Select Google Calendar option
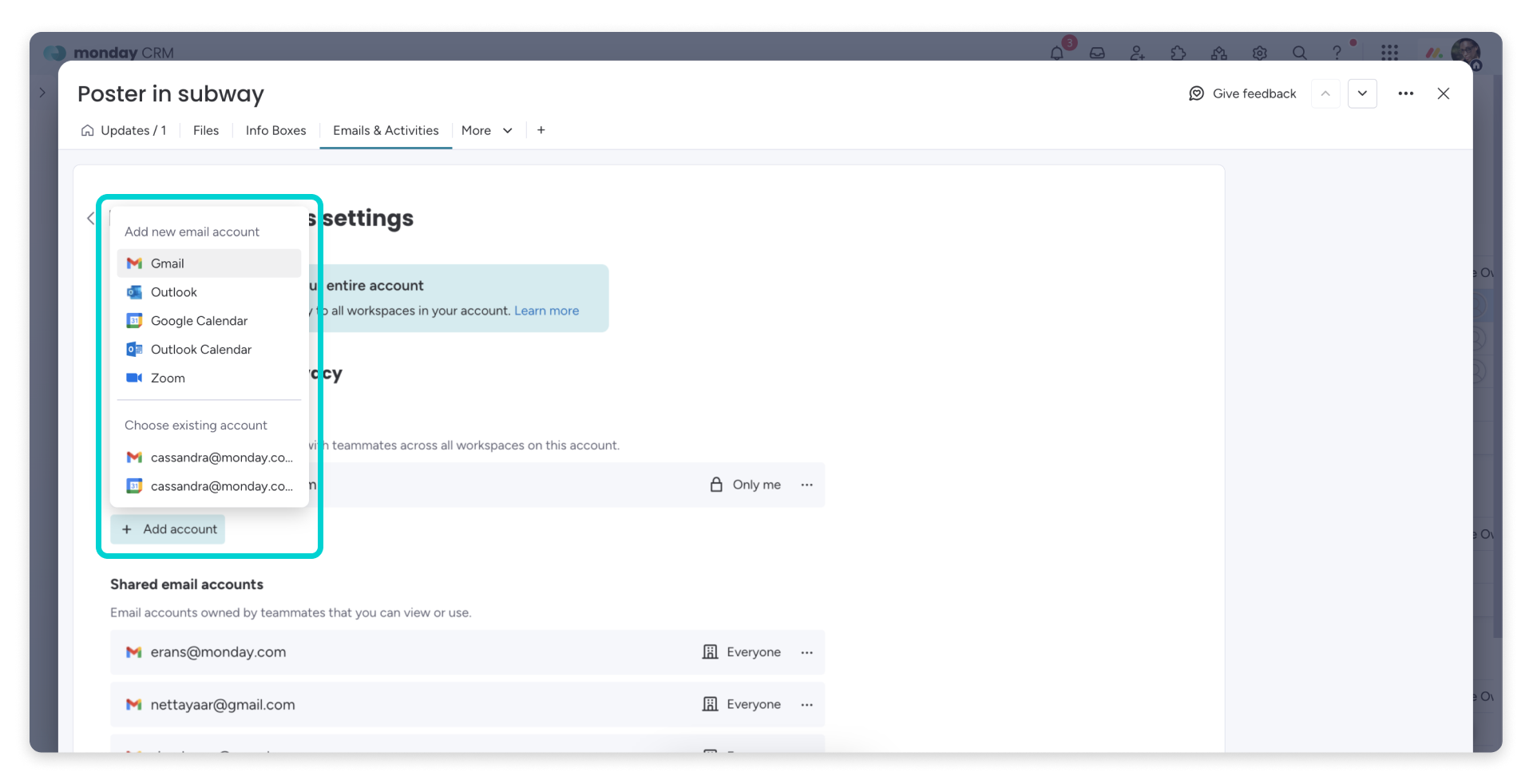1533x784 pixels. 209,321
